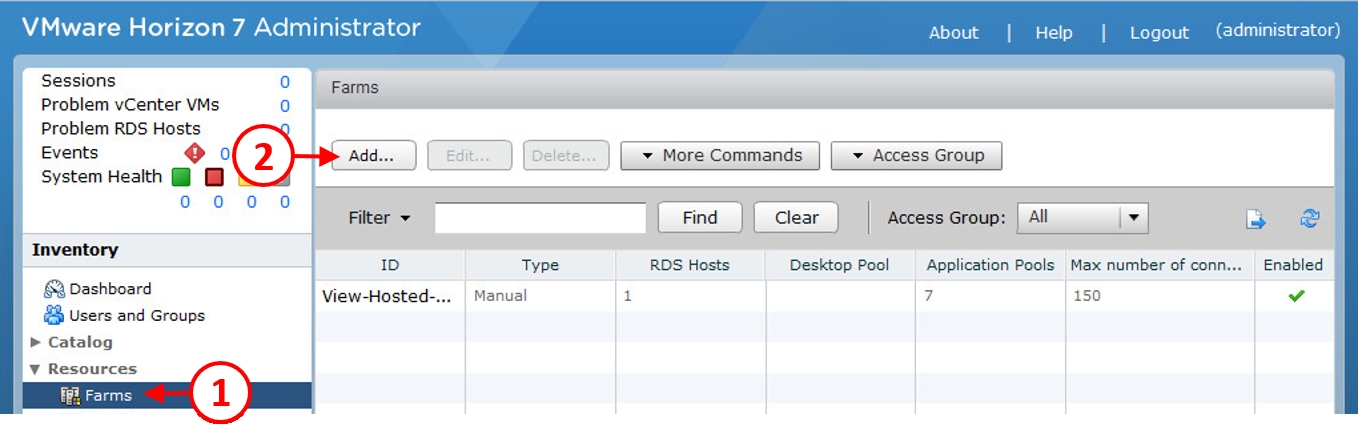Click the red System Health indicator
The width and height of the screenshot is (1358, 443).
(214, 177)
